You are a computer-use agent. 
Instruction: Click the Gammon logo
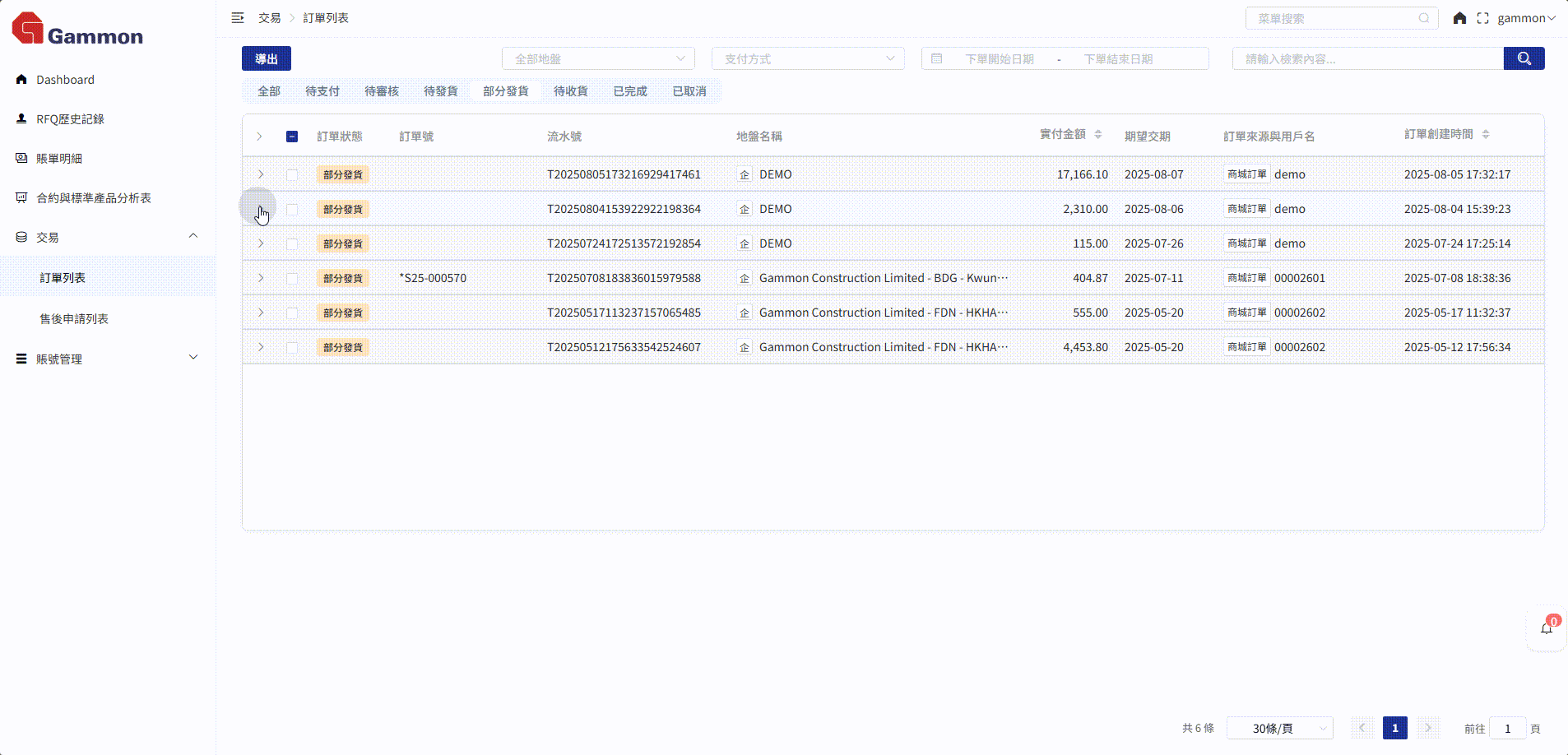[77, 30]
